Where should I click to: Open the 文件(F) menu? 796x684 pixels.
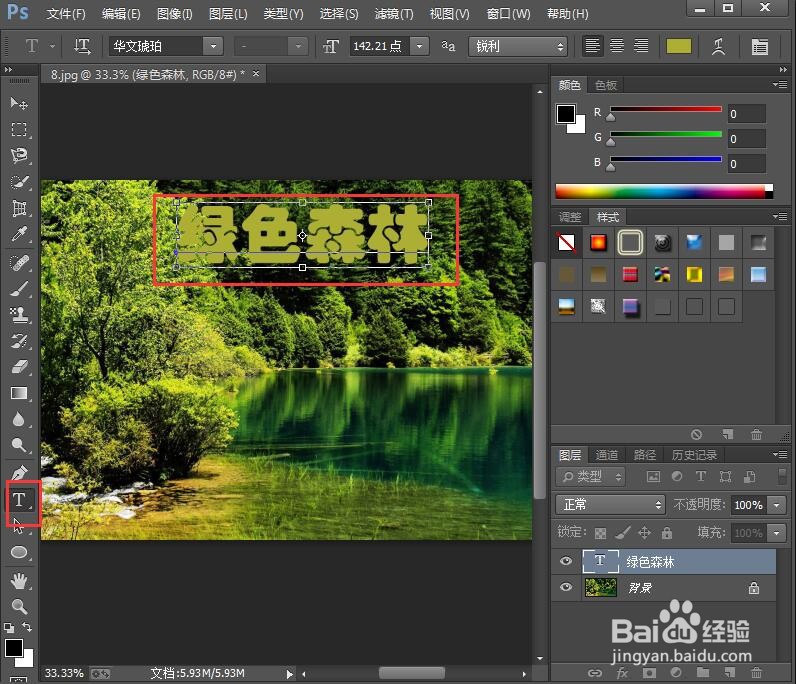coord(66,14)
